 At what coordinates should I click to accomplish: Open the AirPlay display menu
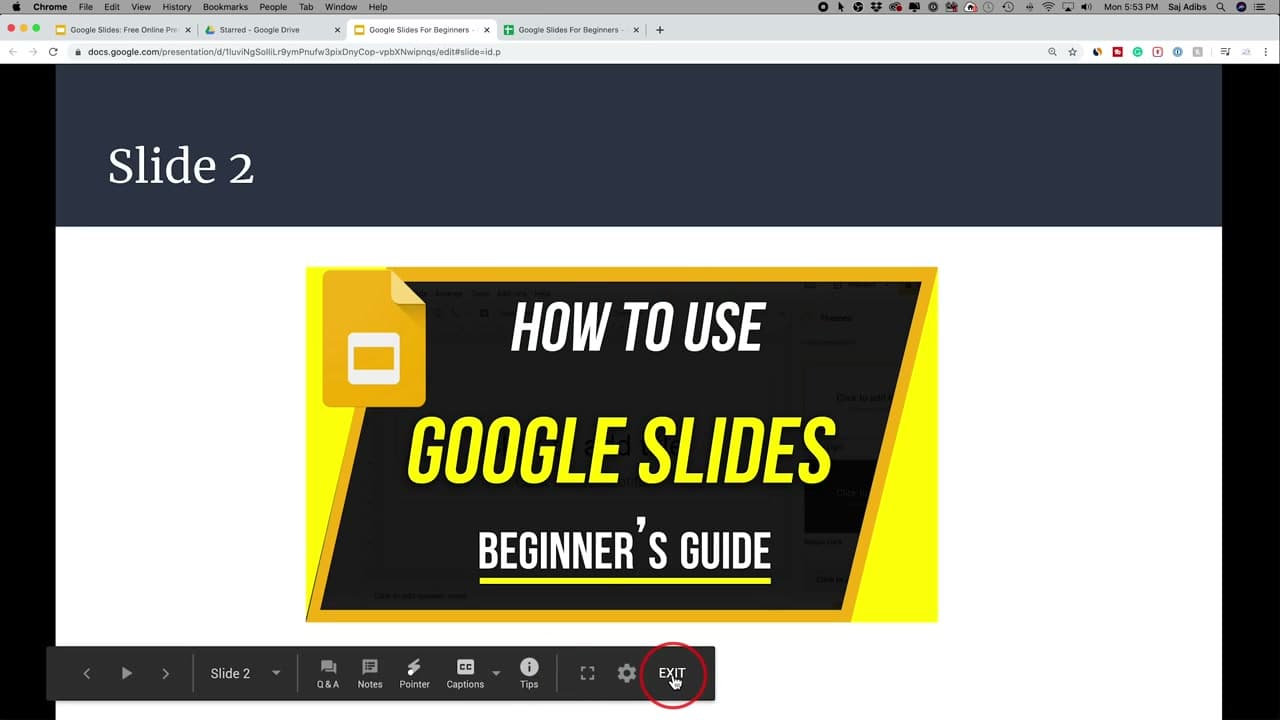1067,7
